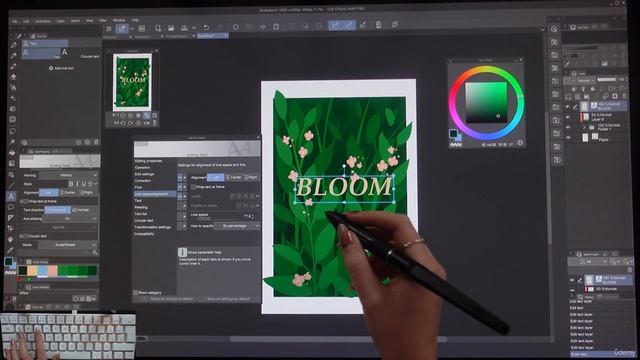Click the color wheel settings circle icon

pyautogui.click(x=520, y=142)
